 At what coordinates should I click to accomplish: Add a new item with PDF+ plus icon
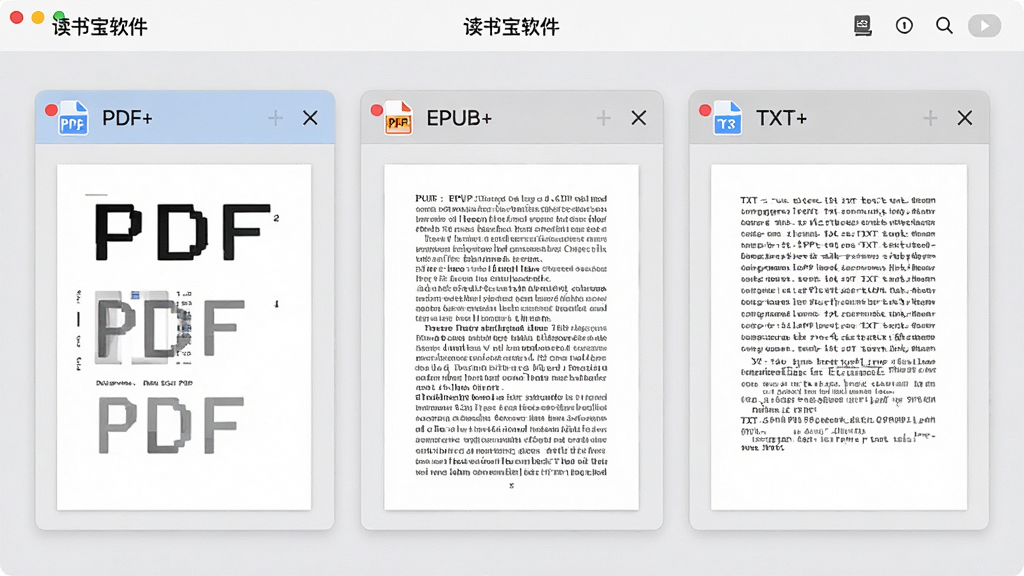click(x=276, y=118)
